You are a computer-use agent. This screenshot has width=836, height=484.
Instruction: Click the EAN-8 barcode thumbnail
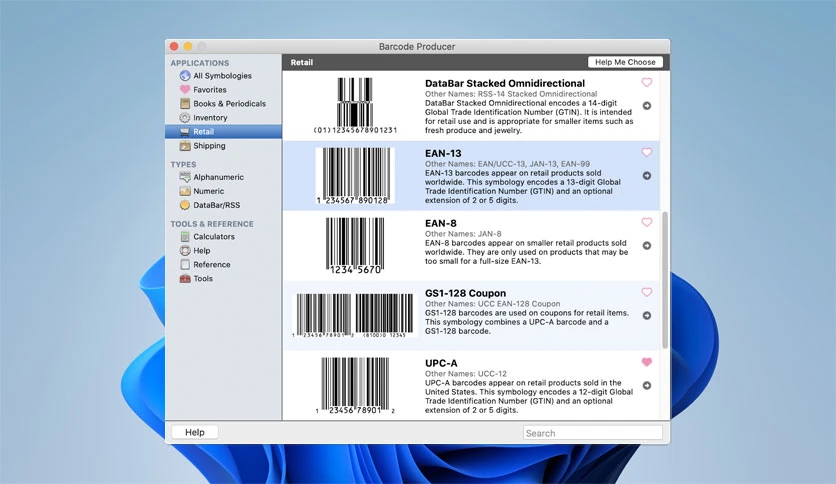coord(355,246)
